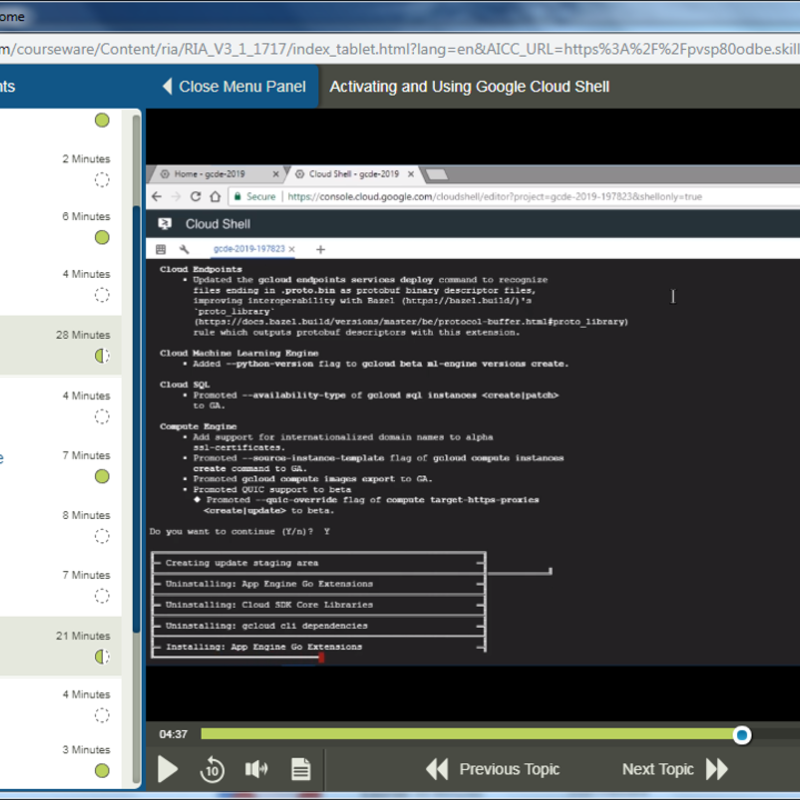
Task: Open the transcript document icon
Action: (301, 769)
